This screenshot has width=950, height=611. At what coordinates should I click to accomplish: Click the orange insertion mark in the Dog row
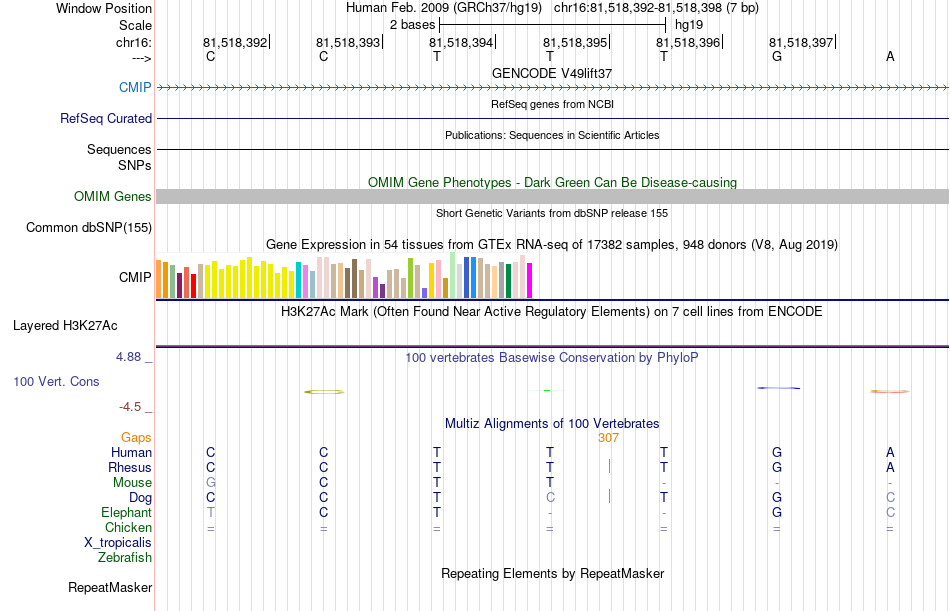pyautogui.click(x=610, y=496)
